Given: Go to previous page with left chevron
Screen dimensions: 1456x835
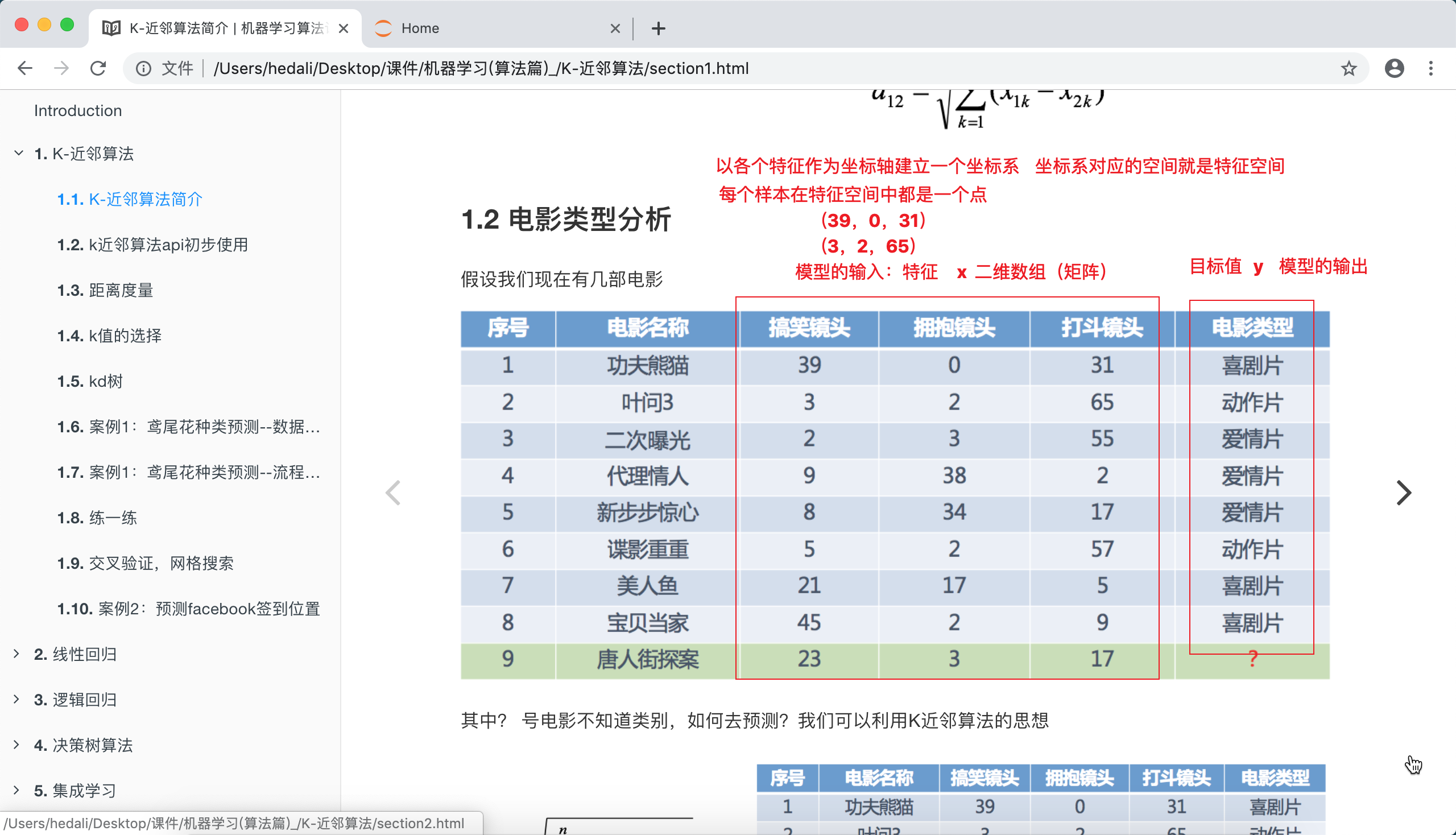Looking at the screenshot, I should (x=393, y=493).
